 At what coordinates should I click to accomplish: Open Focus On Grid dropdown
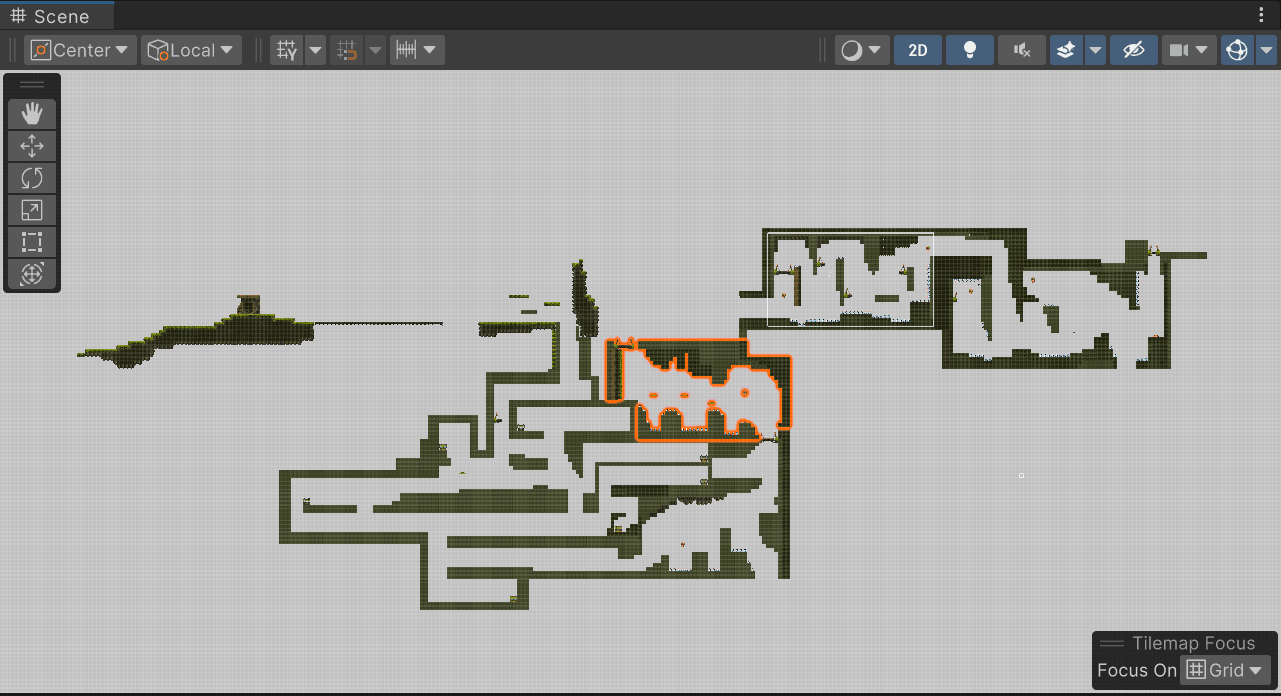[x=1225, y=670]
